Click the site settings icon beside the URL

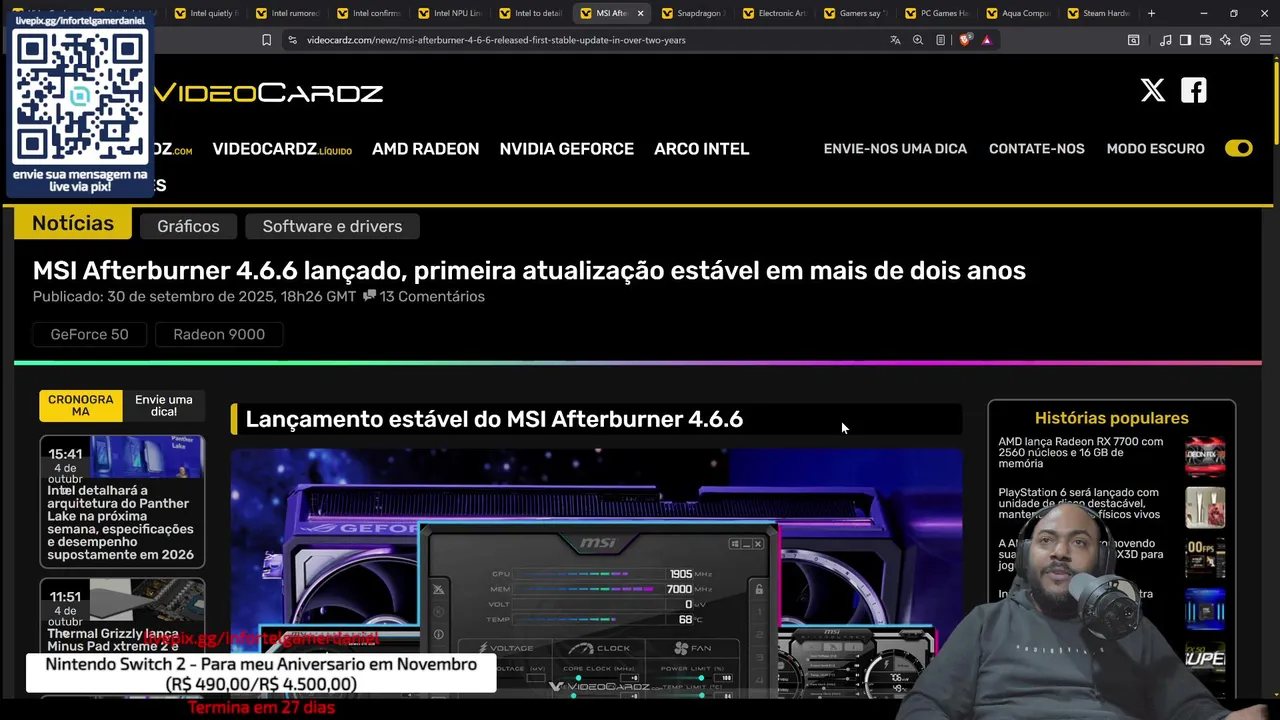tap(292, 40)
